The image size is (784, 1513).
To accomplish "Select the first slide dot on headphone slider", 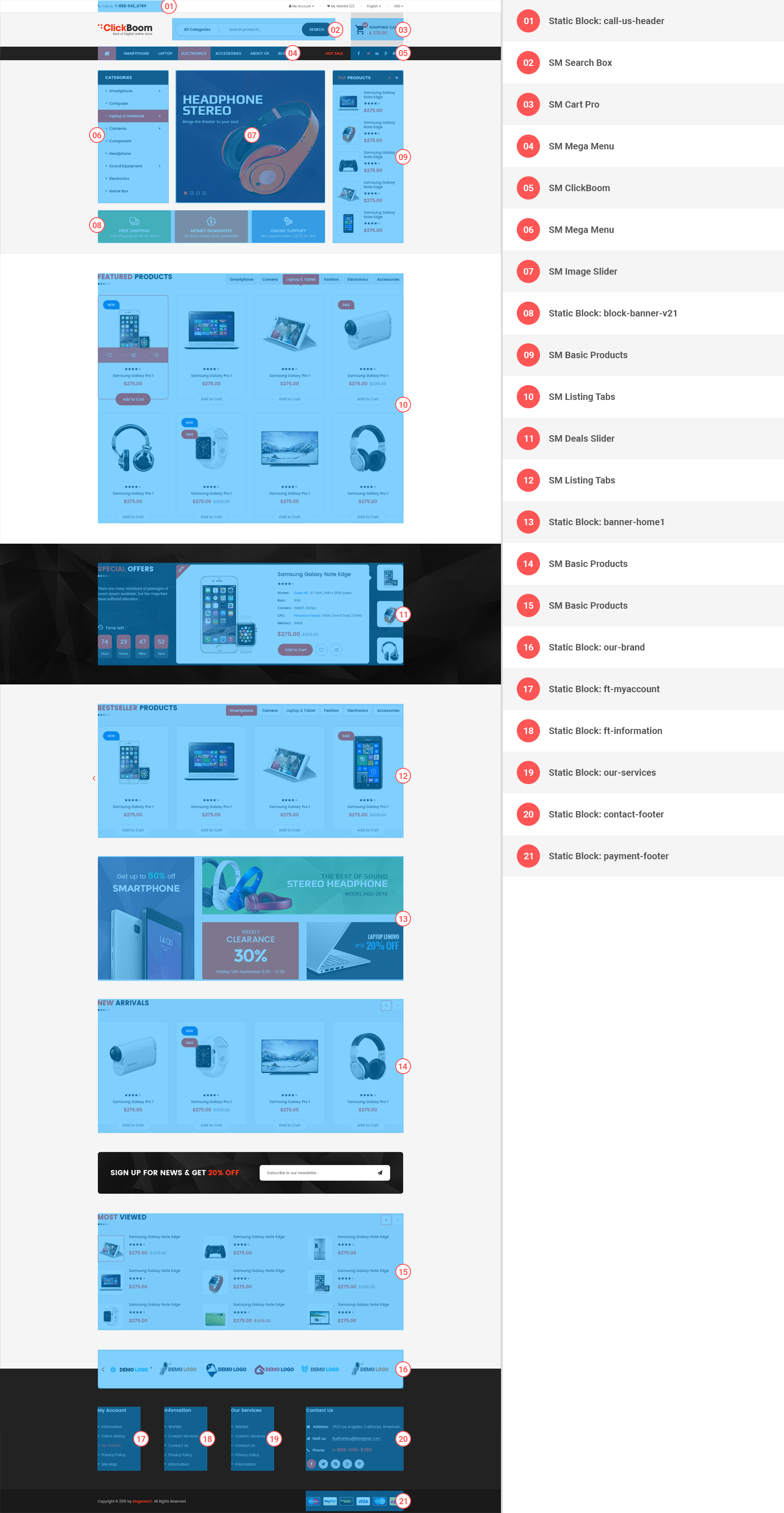I will pos(186,193).
